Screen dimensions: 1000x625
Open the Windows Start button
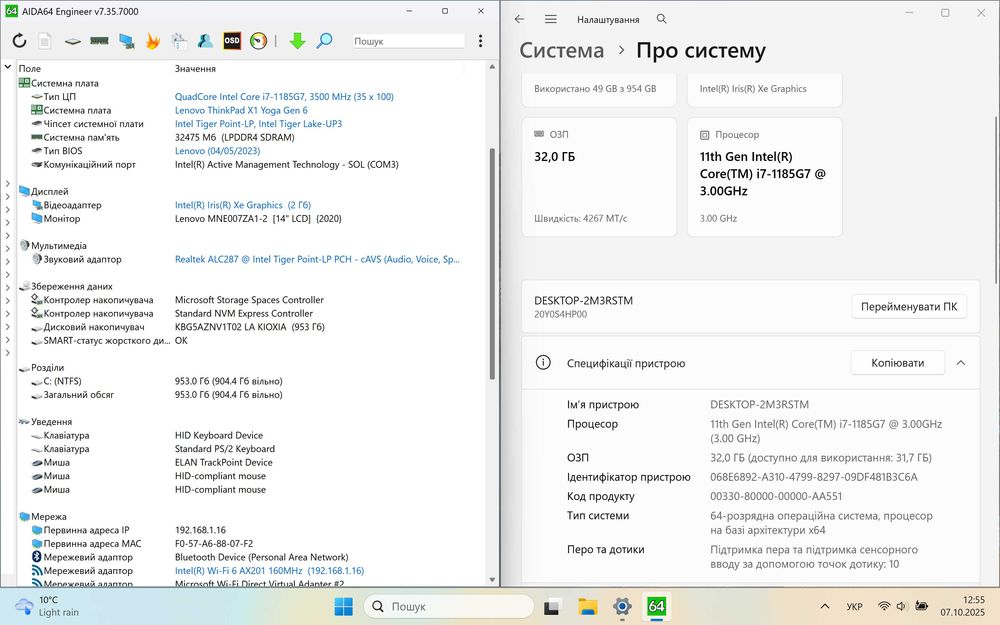pyautogui.click(x=343, y=607)
